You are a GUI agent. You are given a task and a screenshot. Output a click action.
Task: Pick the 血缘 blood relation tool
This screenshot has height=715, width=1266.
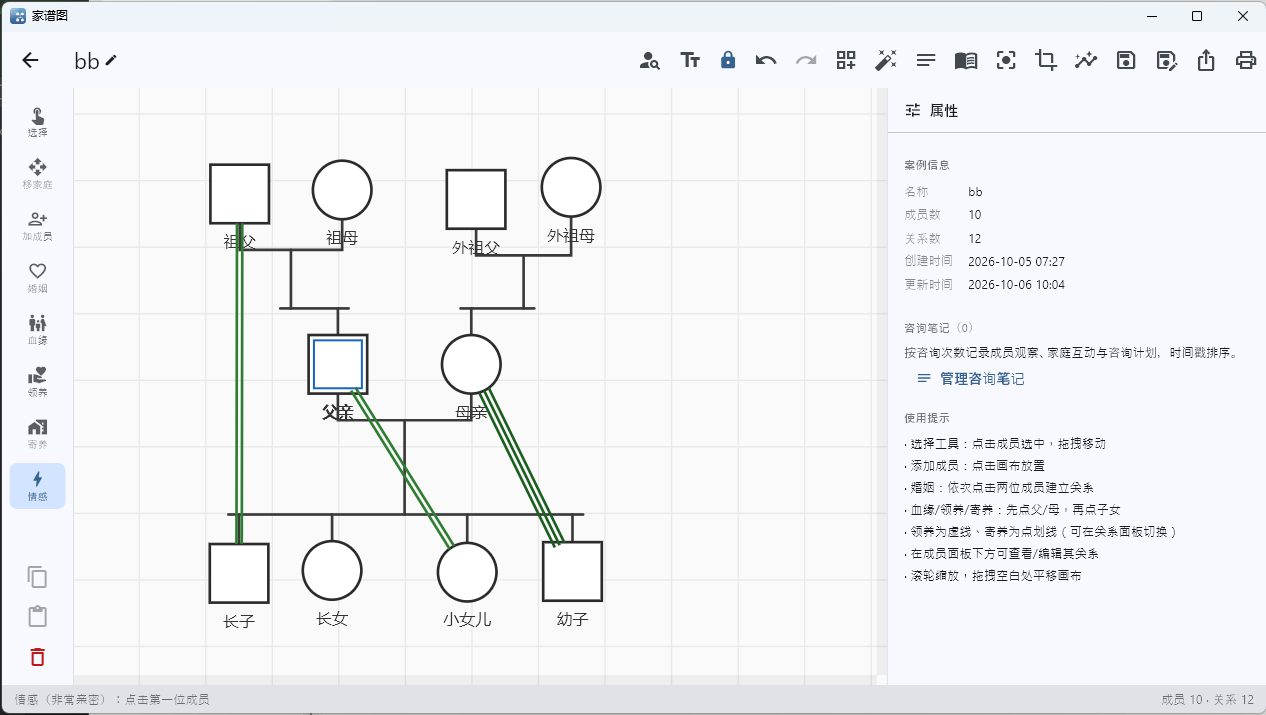tap(37, 330)
